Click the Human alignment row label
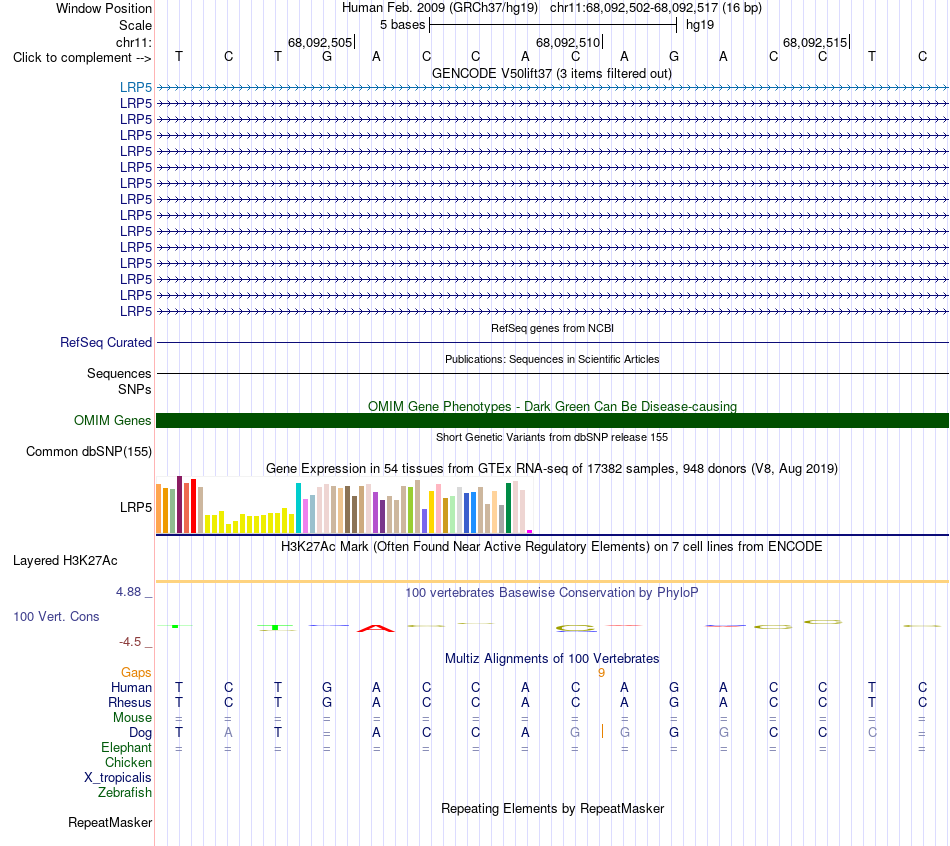 coord(131,688)
